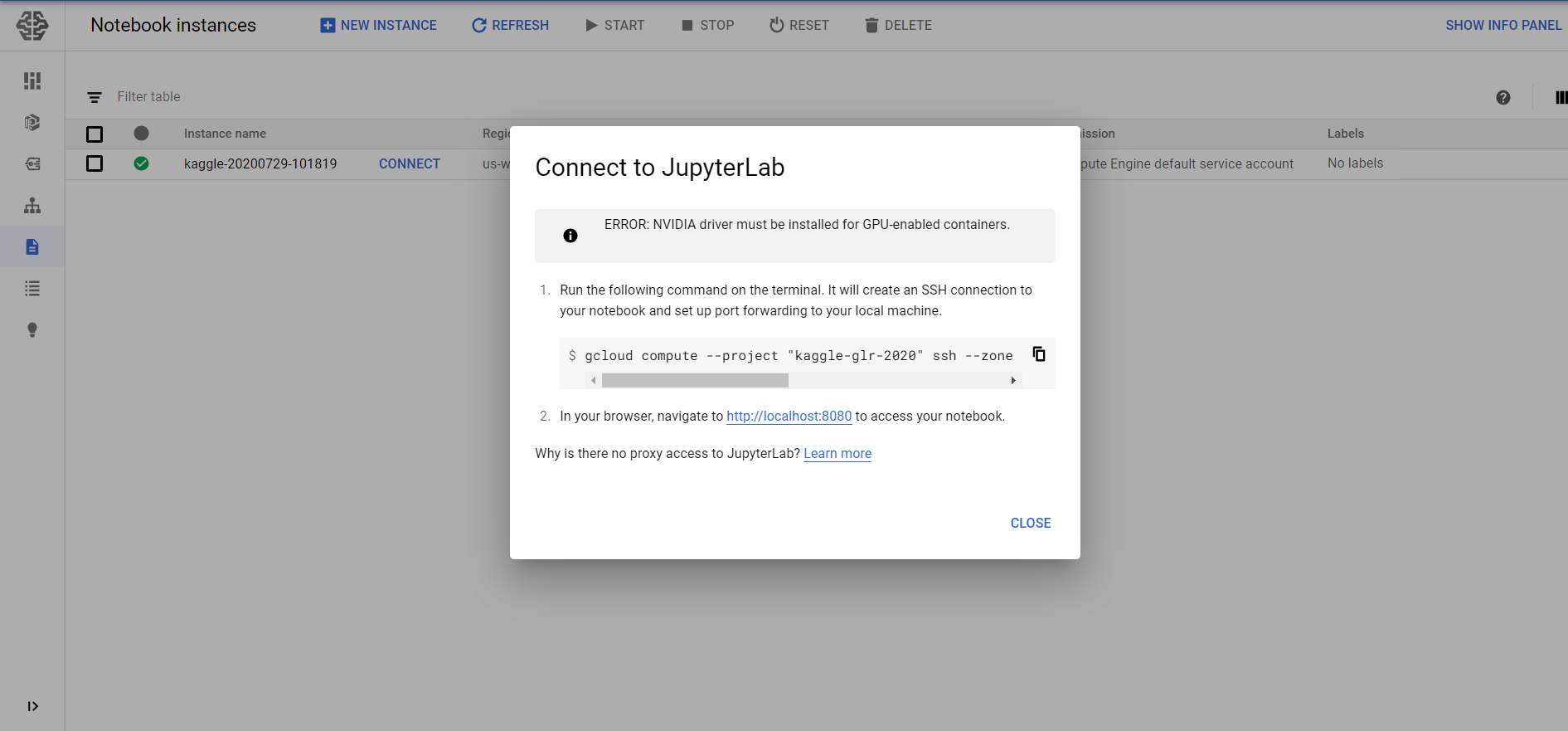Viewport: 1568px width, 731px height.
Task: Open the column display options icon
Action: 1561,98
